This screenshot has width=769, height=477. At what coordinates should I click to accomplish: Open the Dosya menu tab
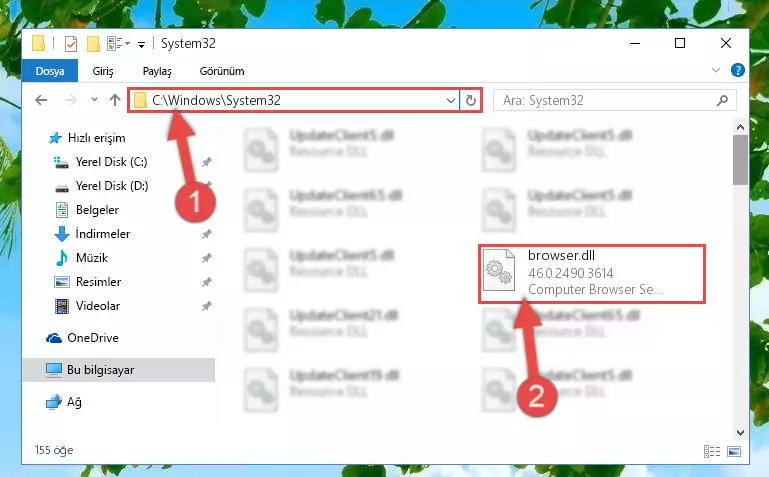50,71
